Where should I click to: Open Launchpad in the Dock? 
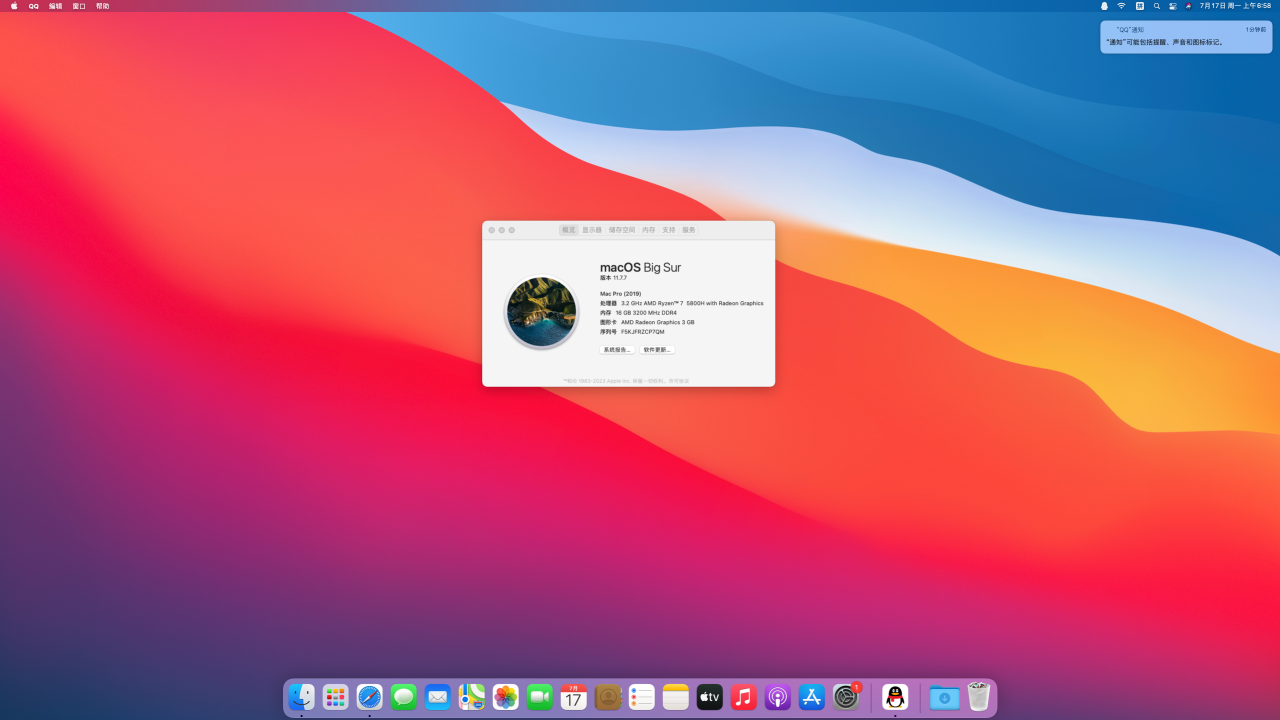click(x=336, y=697)
